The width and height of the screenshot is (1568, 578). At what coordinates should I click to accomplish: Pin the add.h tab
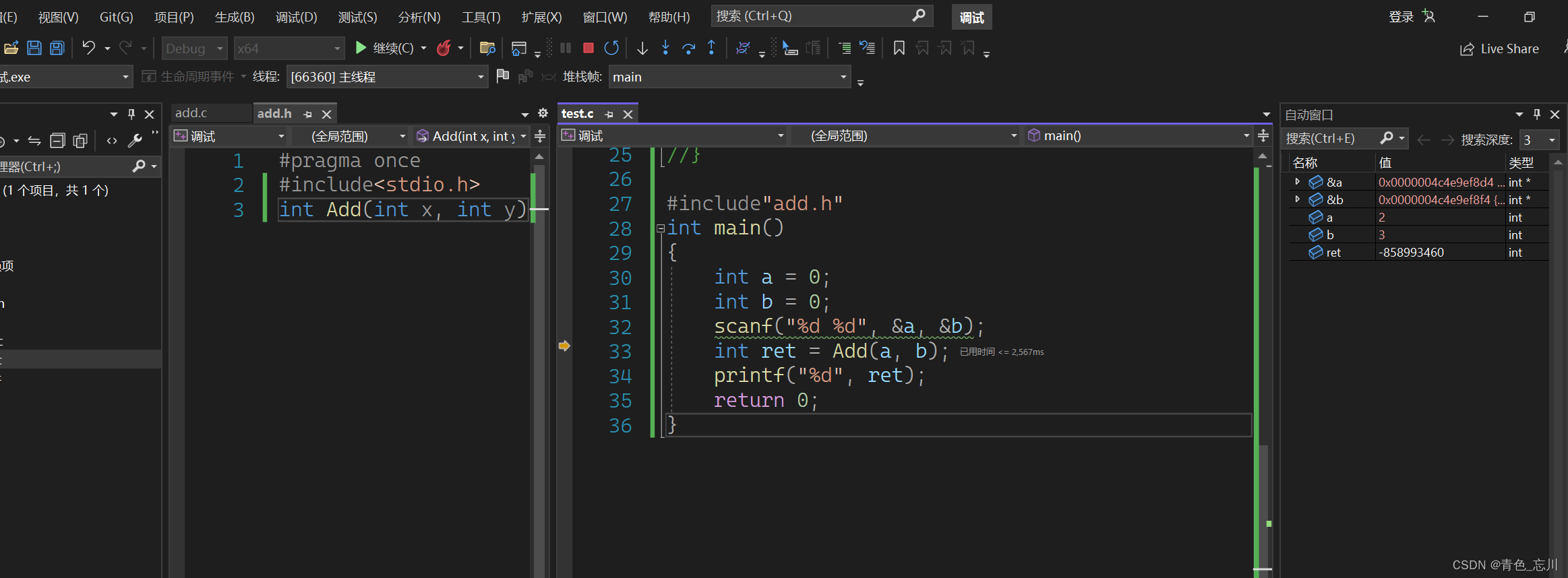(x=308, y=115)
